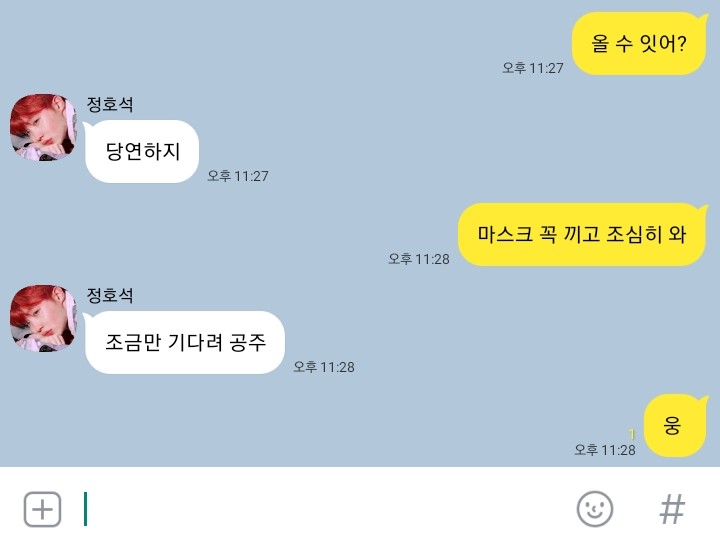The image size is (720, 549).
Task: Tap the 정호석 name above '조금만 기다려 공주'
Action: pos(110,295)
